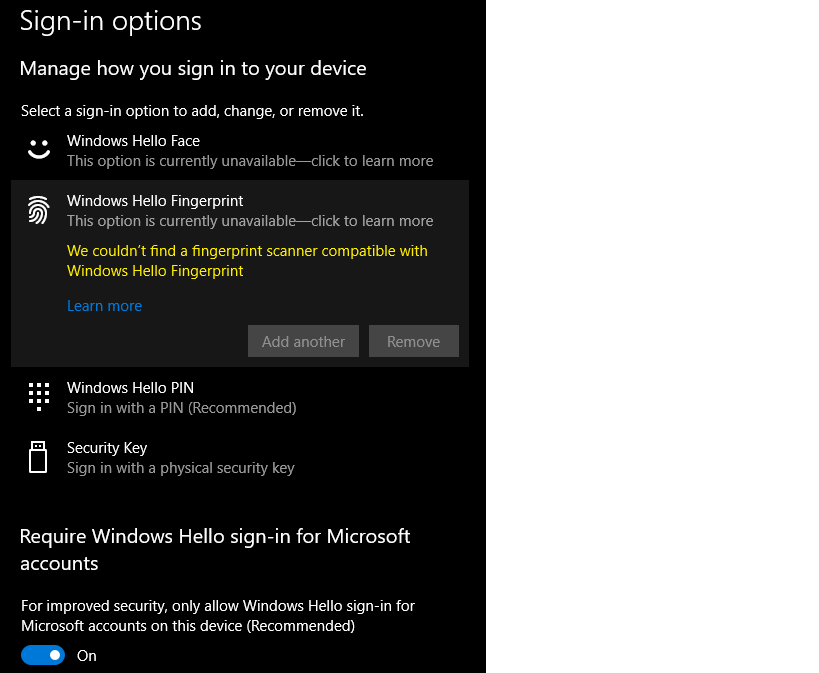Viewport: 819px width, 673px height.
Task: Open the Learn more link
Action: (x=104, y=306)
